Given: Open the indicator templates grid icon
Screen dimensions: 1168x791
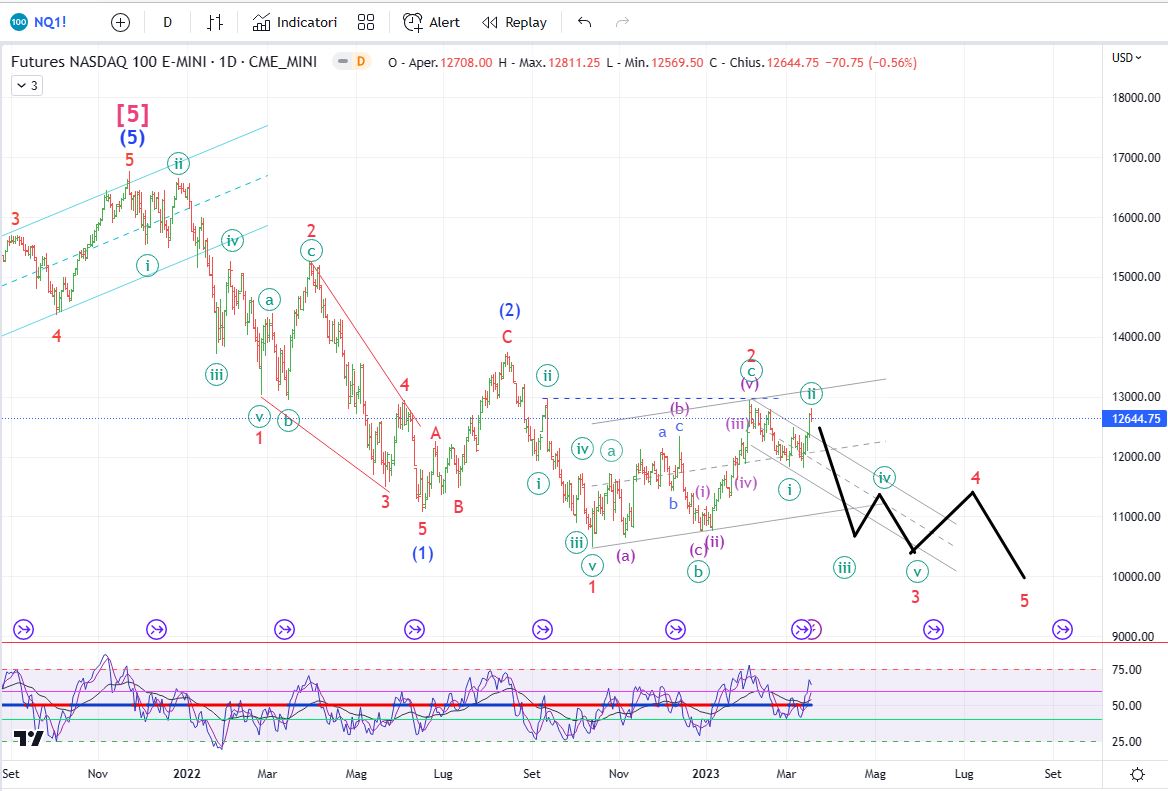Looking at the screenshot, I should (x=366, y=22).
